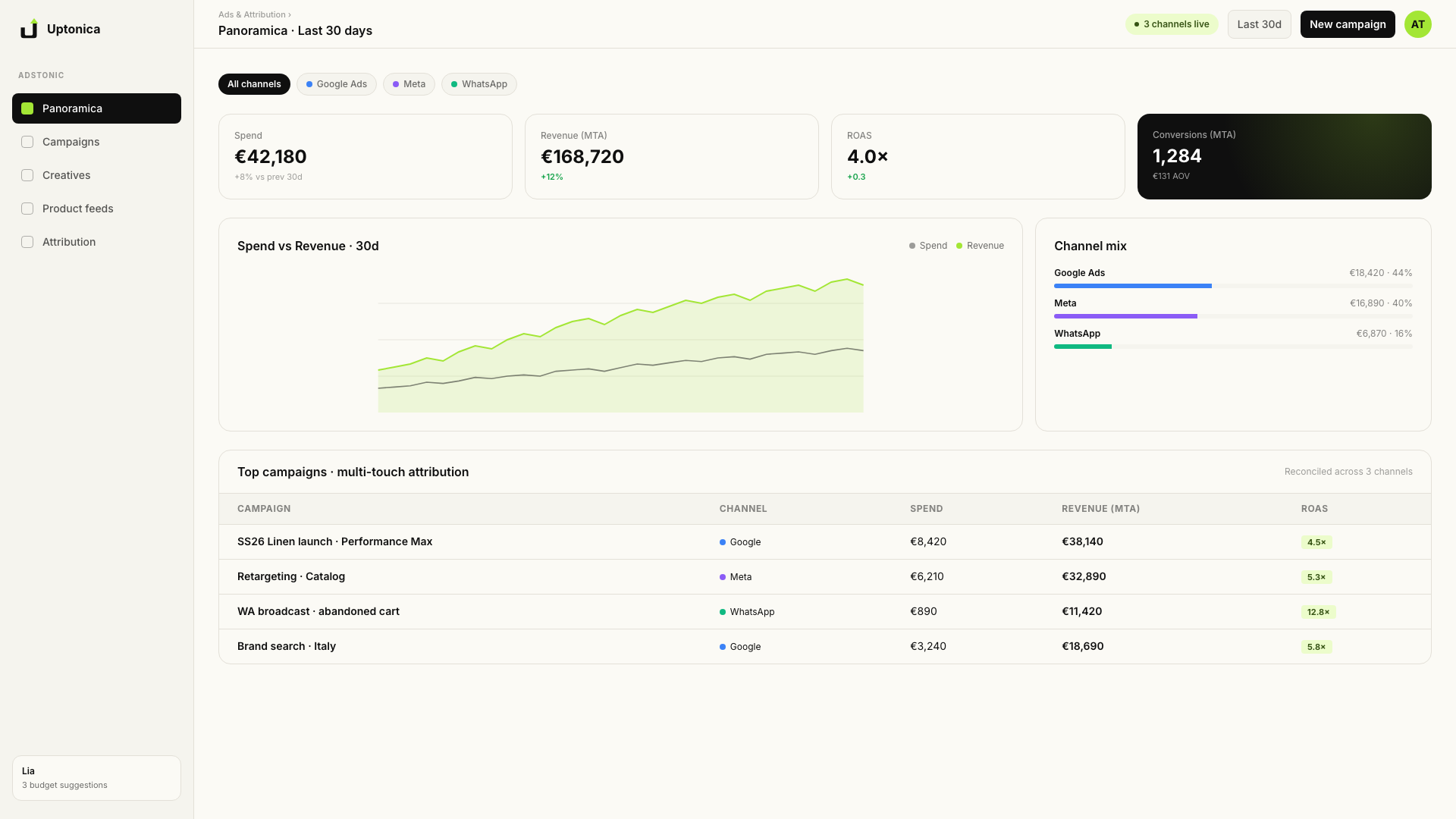
Task: Click the €11,420 revenue cell
Action: click(x=1081, y=611)
